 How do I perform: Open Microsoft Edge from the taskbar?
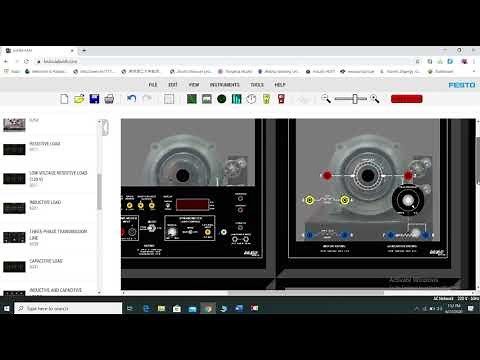click(x=146, y=309)
